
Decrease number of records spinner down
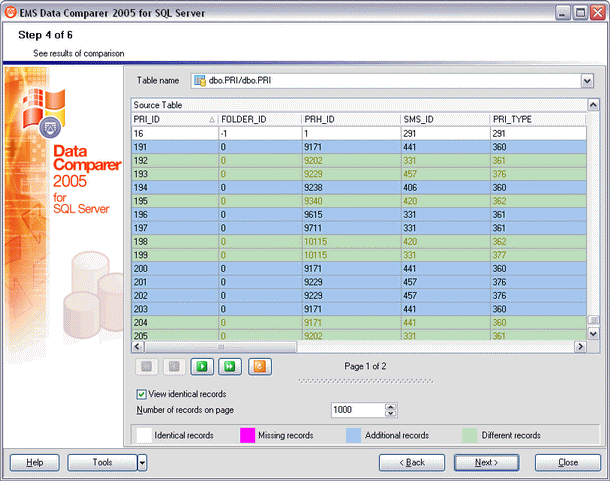click(x=391, y=413)
